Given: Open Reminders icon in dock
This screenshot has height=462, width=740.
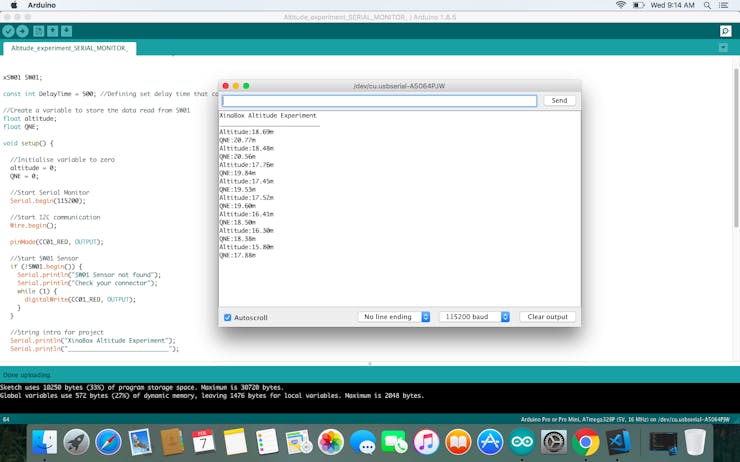Looking at the screenshot, I should (x=267, y=442).
